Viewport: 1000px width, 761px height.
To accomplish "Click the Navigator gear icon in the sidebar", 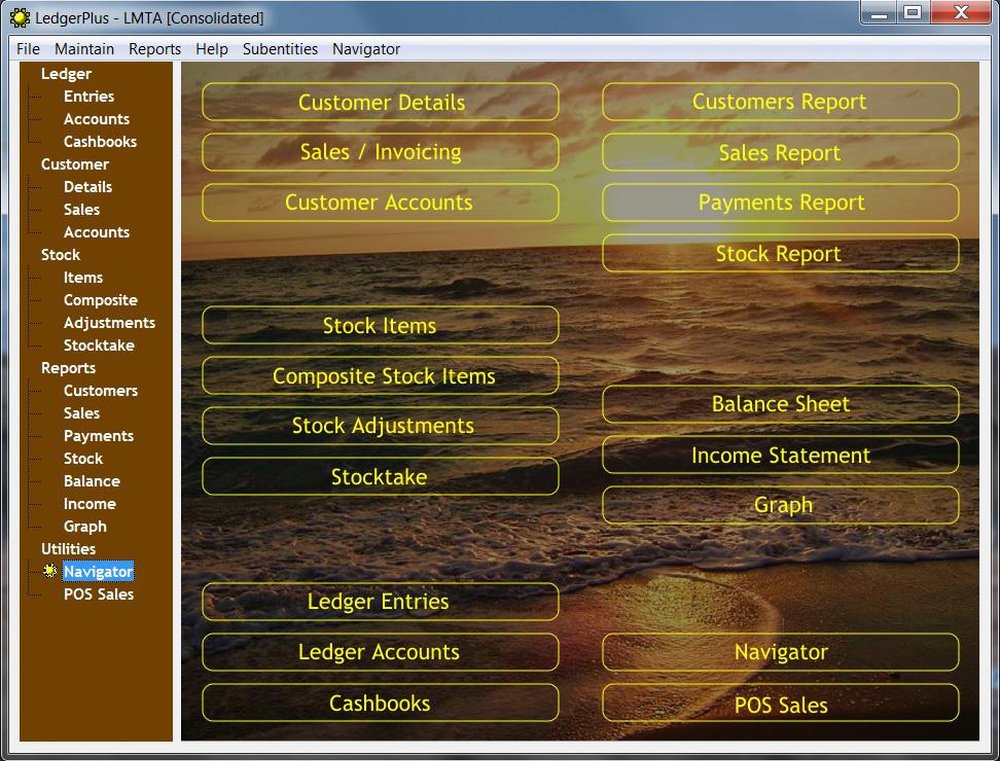I will pyautogui.click(x=49, y=571).
